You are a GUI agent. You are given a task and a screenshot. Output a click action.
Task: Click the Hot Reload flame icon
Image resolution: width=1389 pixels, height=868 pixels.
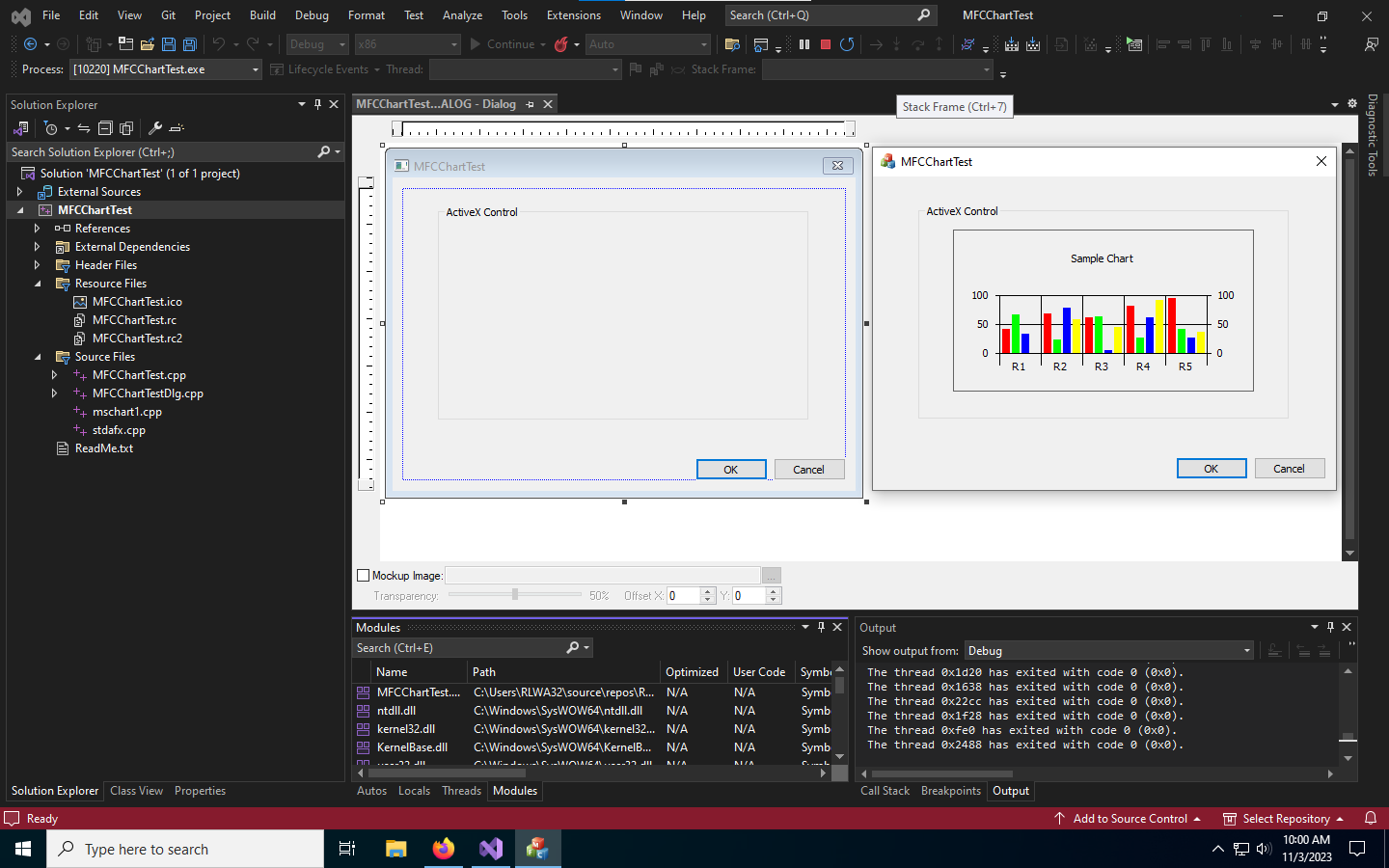click(560, 44)
